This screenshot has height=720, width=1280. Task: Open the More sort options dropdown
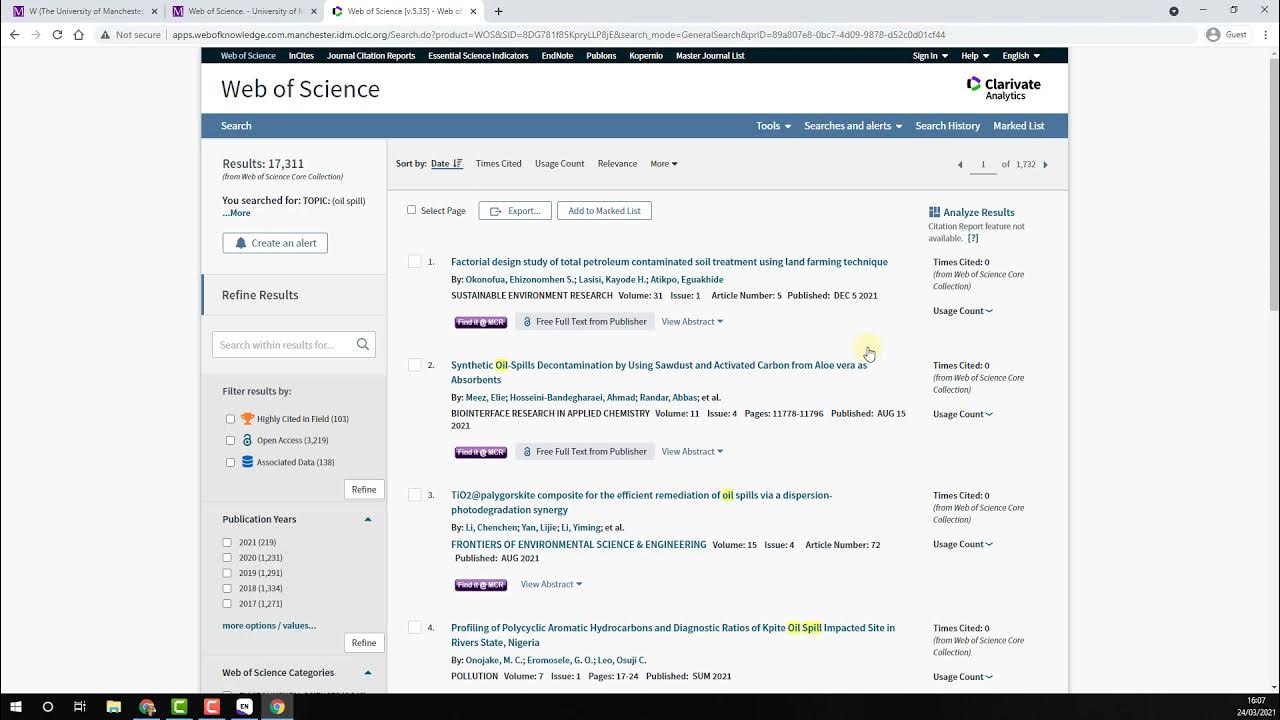point(663,164)
